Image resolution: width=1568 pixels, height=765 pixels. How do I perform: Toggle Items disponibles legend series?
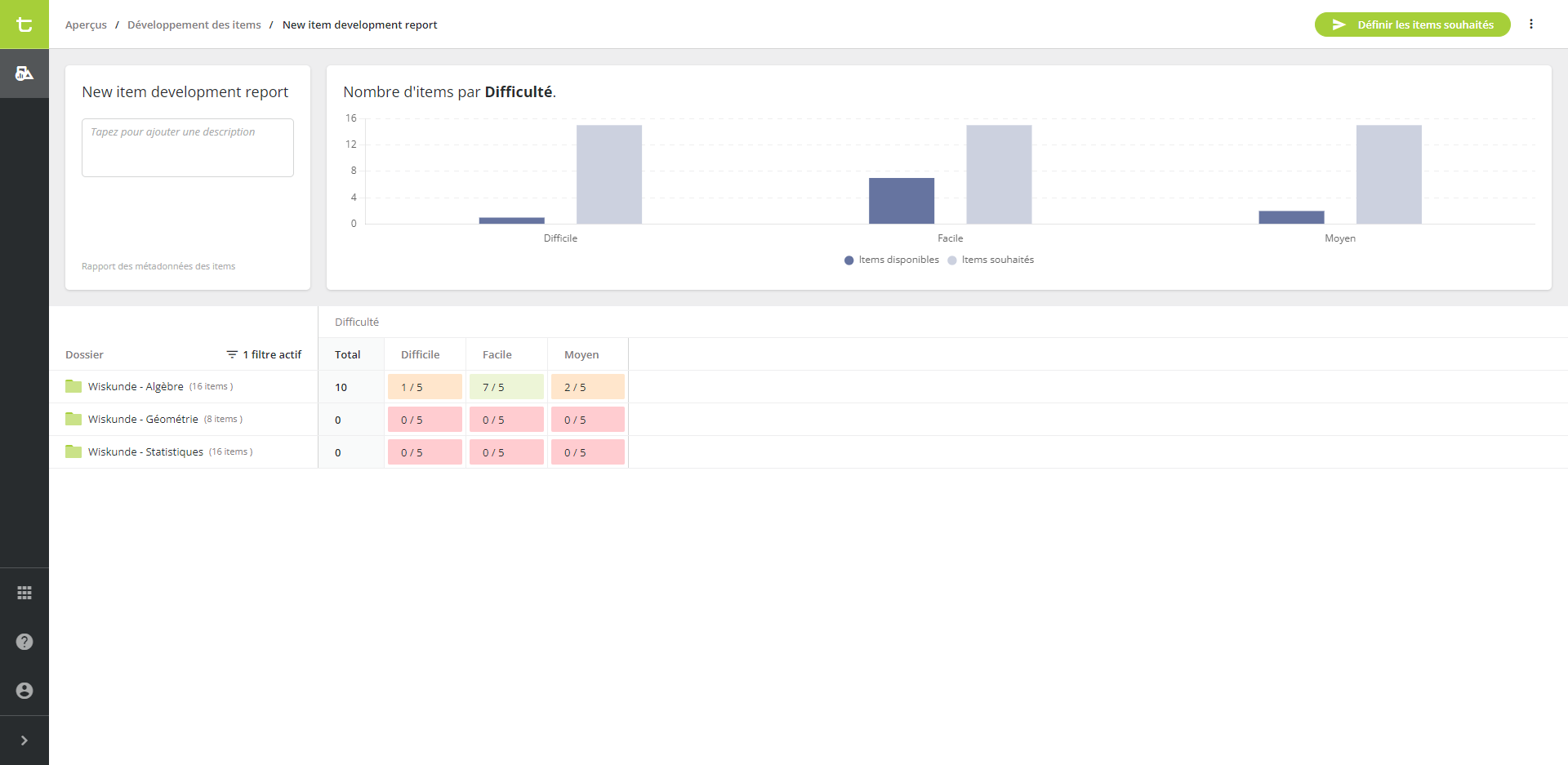[x=892, y=260]
